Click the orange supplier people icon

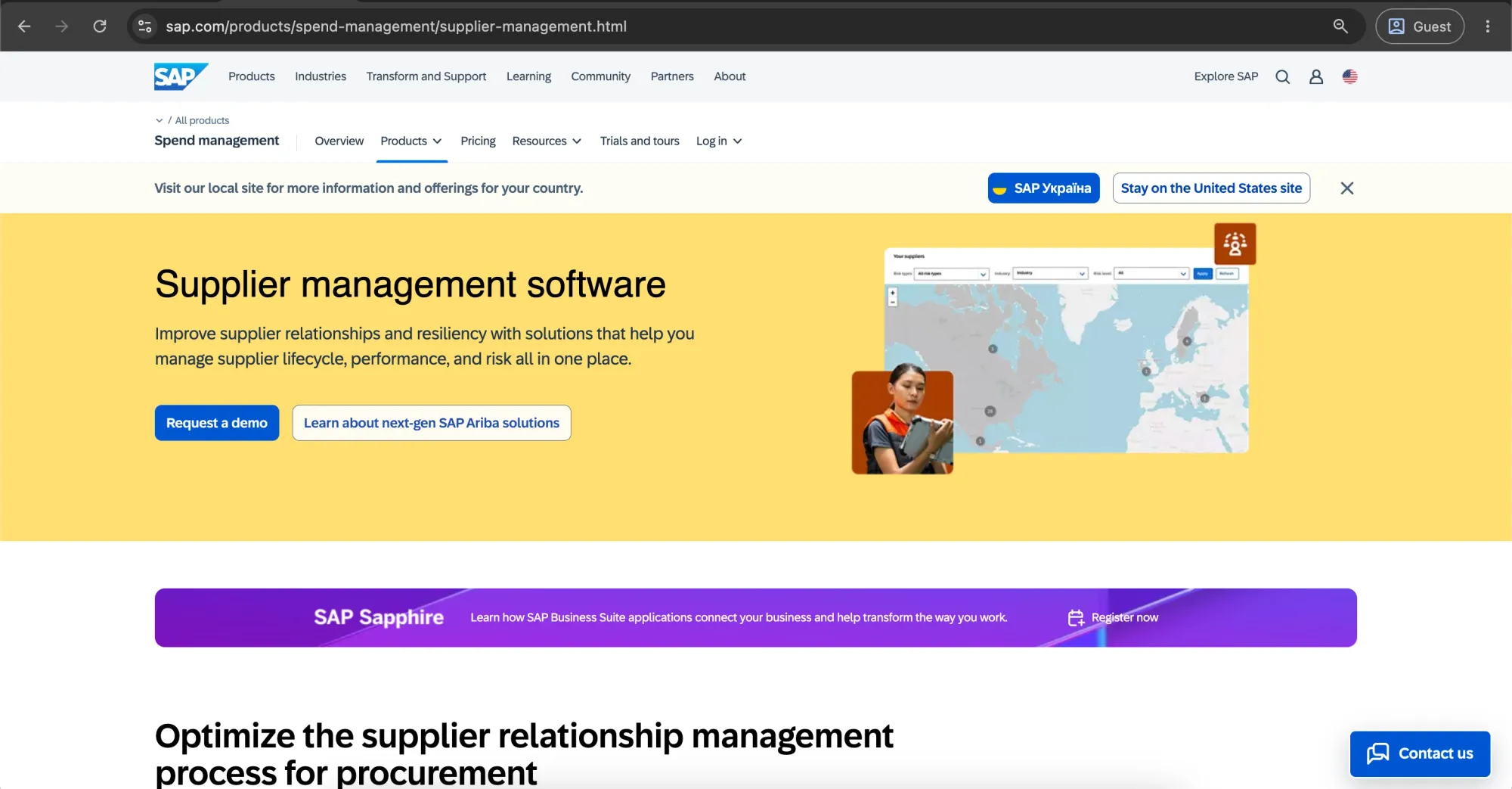(x=1235, y=244)
